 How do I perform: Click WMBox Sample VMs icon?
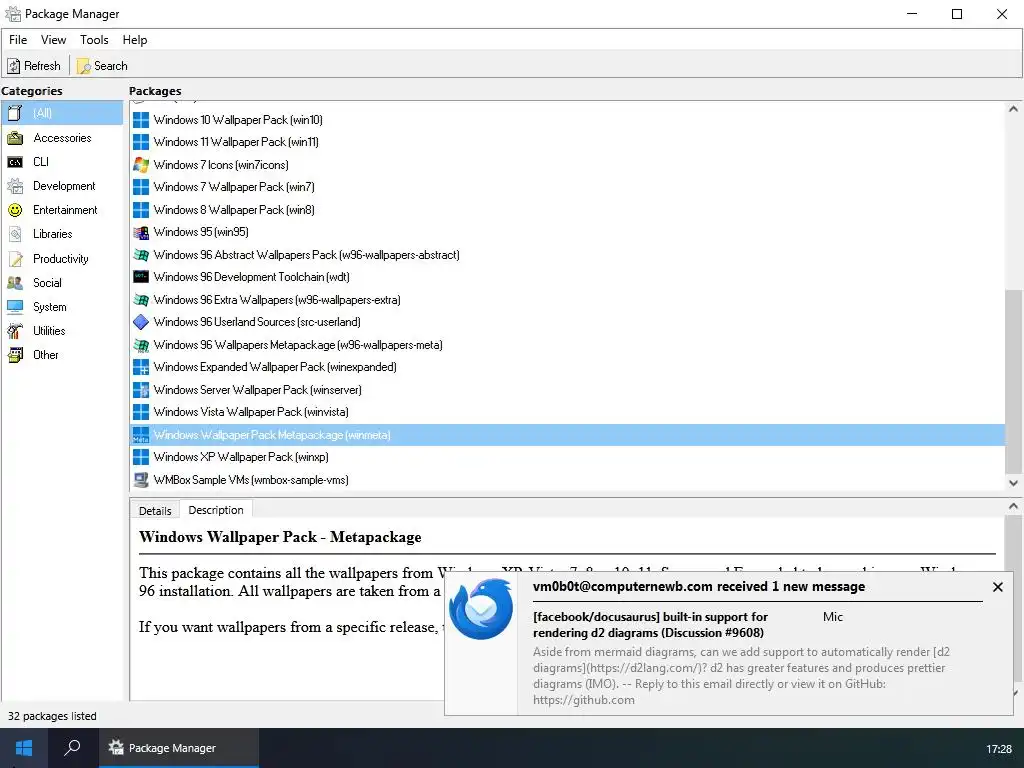141,480
